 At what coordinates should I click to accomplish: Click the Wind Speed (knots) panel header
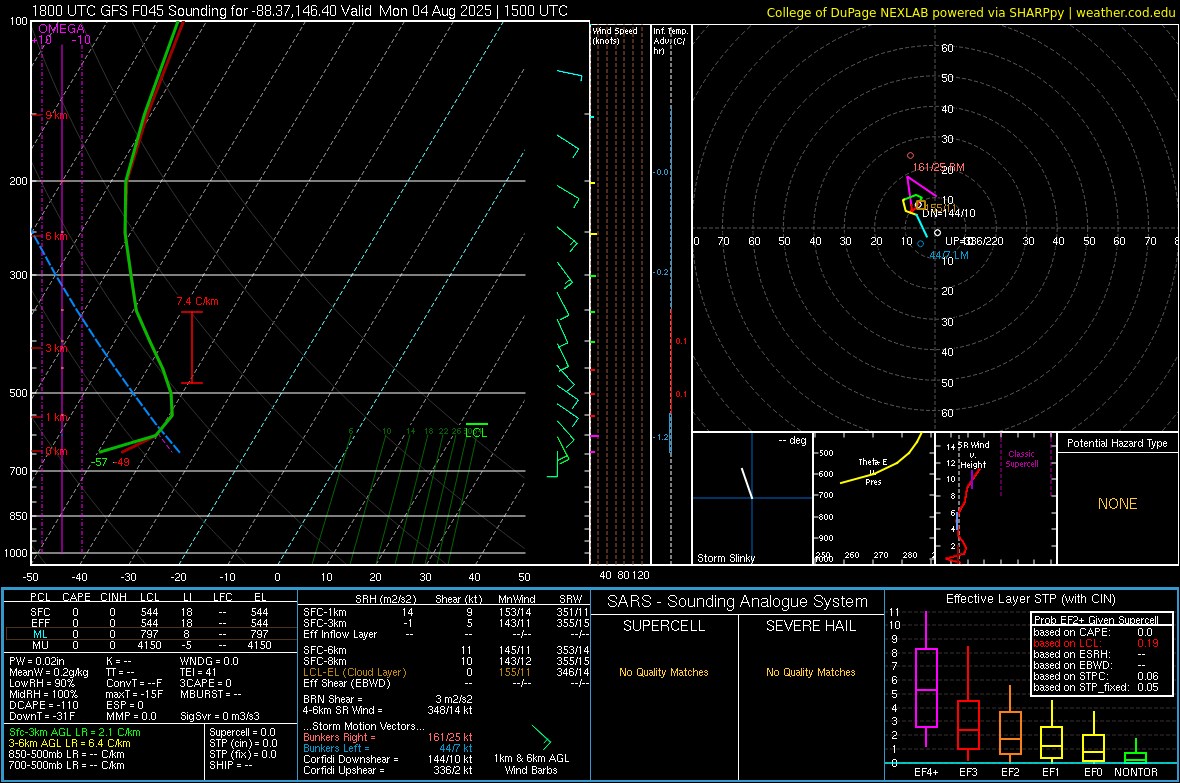click(615, 35)
